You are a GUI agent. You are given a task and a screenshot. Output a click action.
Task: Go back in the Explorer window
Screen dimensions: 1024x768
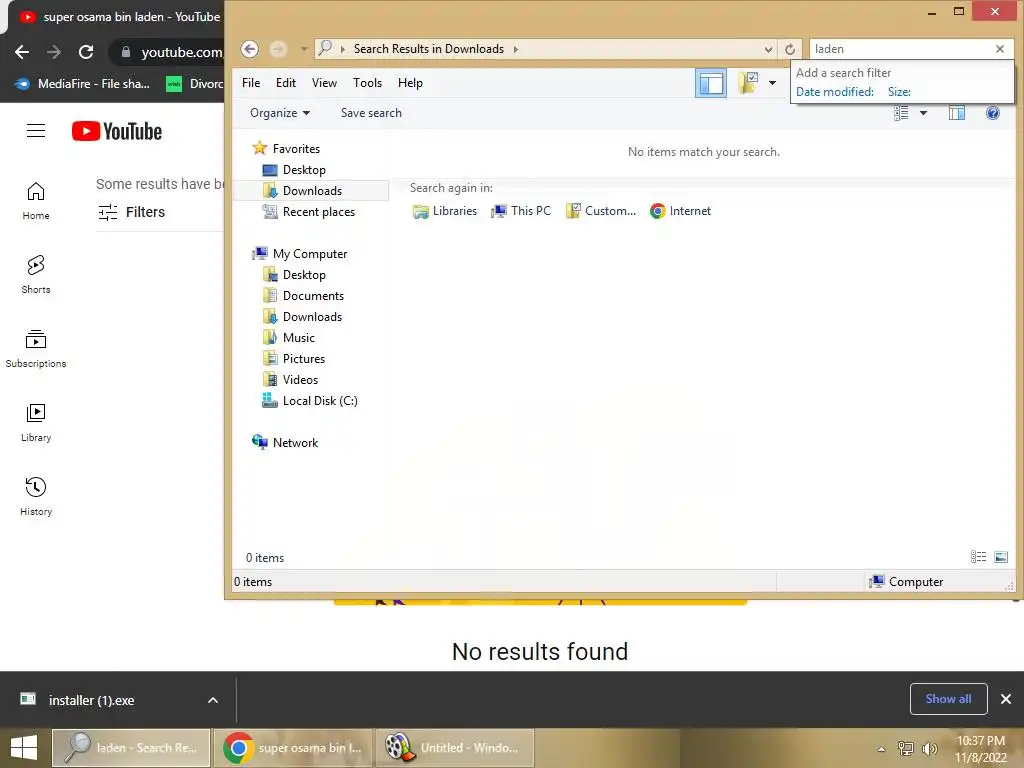point(249,49)
